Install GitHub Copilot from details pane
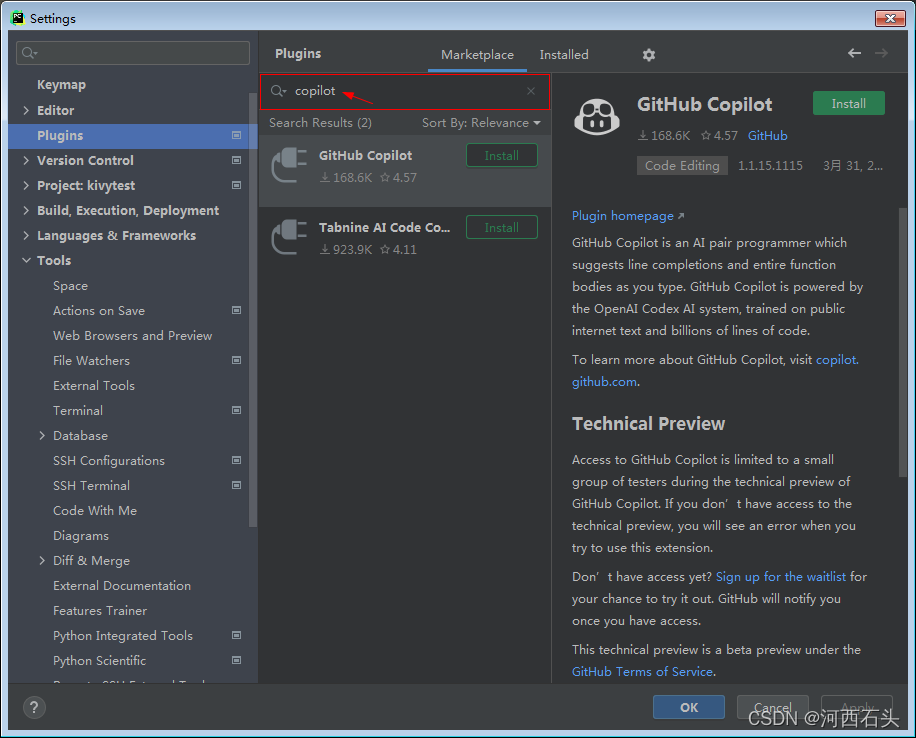This screenshot has height=738, width=916. tap(848, 104)
